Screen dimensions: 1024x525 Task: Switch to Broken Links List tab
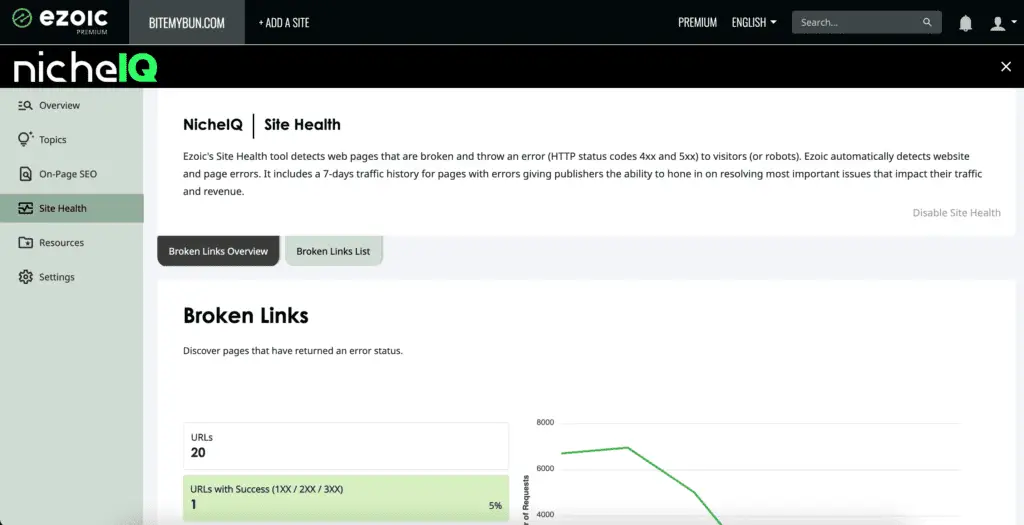[x=333, y=251]
